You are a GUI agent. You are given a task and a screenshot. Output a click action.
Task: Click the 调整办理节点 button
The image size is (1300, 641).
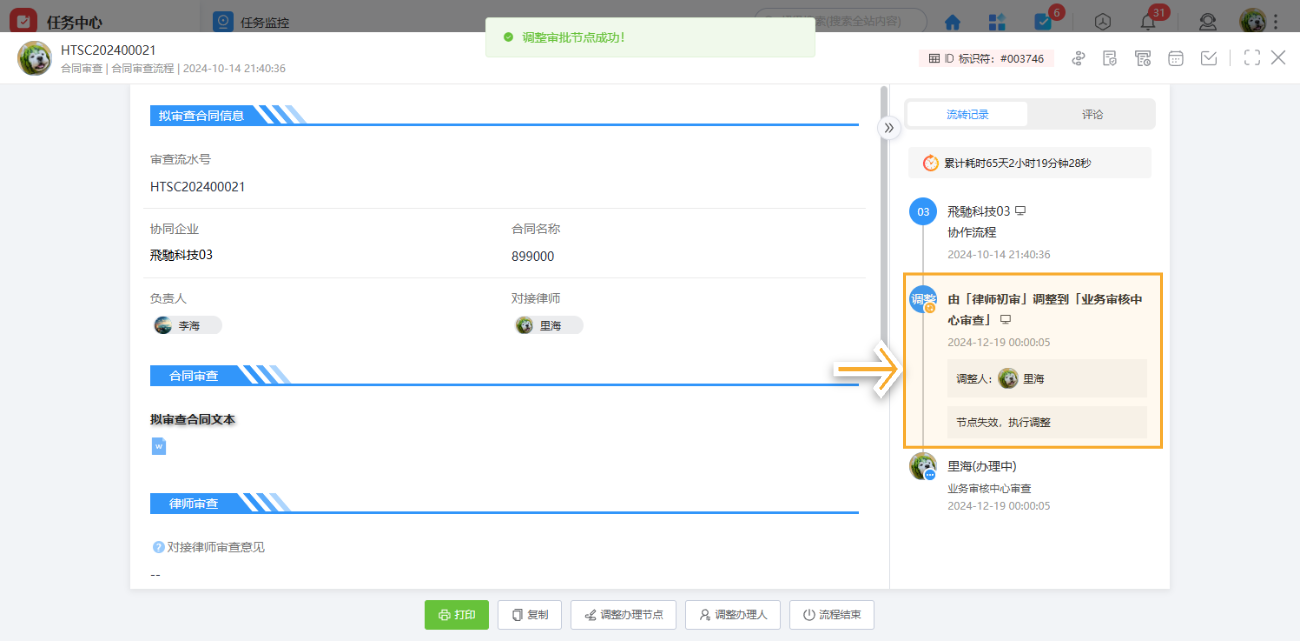coord(623,615)
